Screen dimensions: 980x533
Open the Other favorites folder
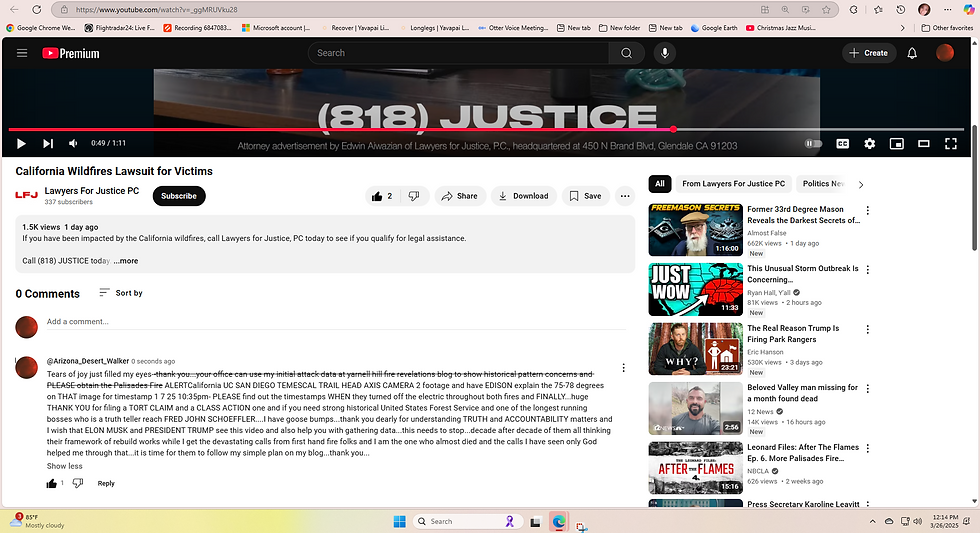click(x=947, y=27)
